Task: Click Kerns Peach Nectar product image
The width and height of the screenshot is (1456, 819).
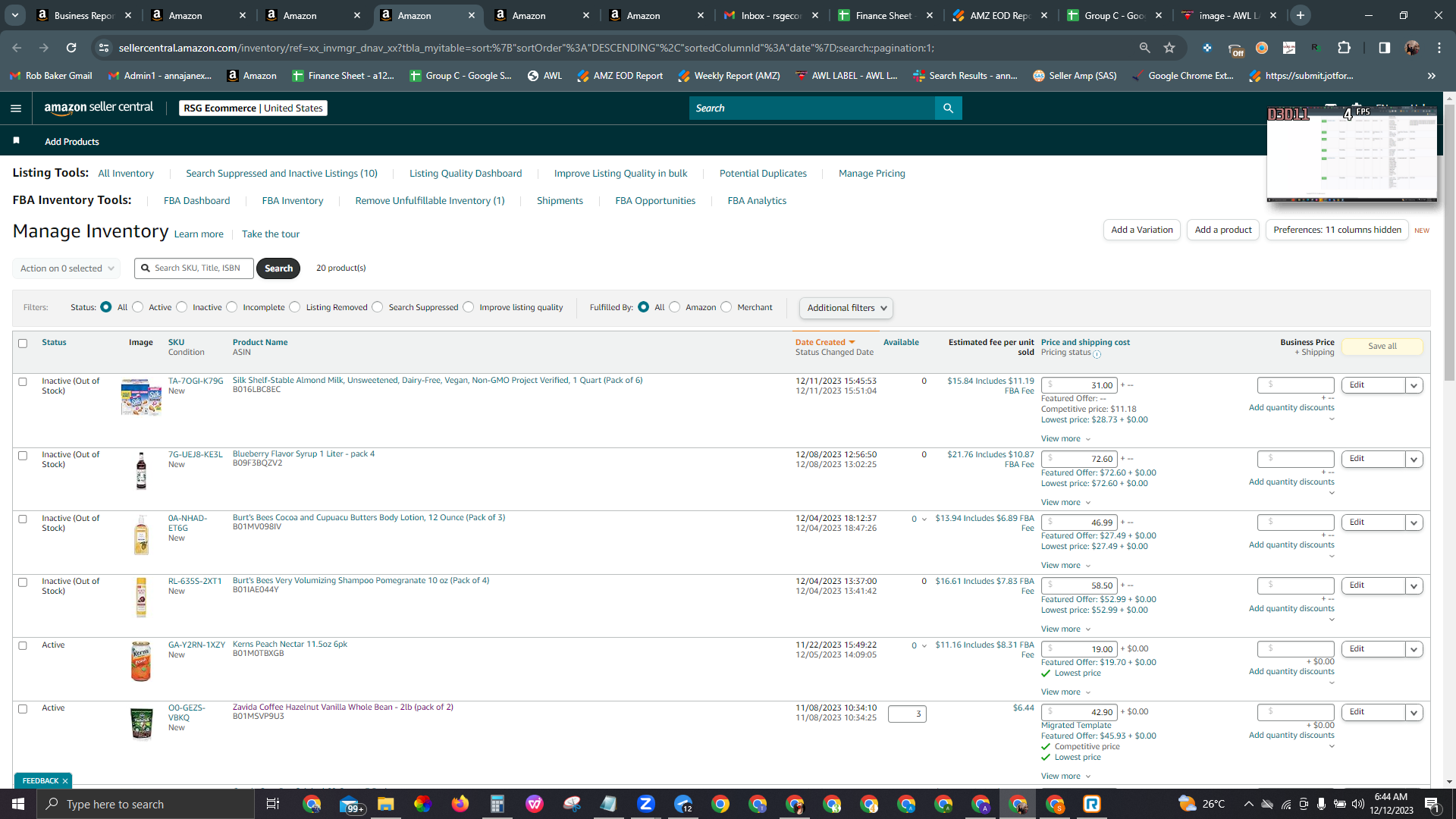Action: 141,661
